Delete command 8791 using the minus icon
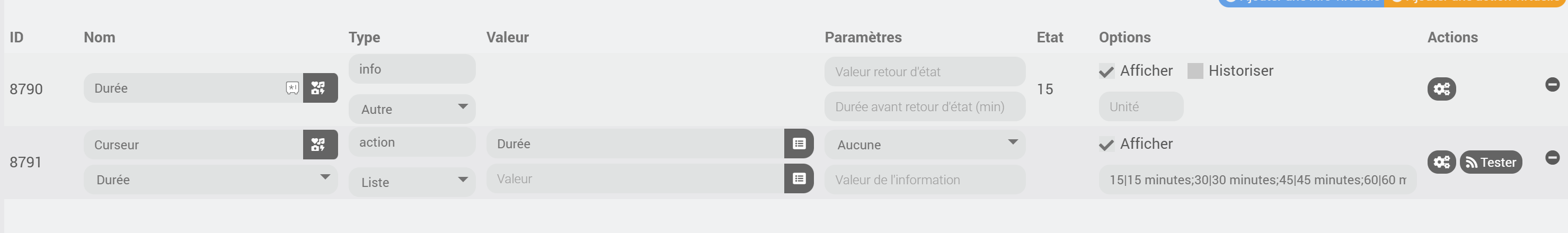The width and height of the screenshot is (1568, 233). coord(1552,158)
